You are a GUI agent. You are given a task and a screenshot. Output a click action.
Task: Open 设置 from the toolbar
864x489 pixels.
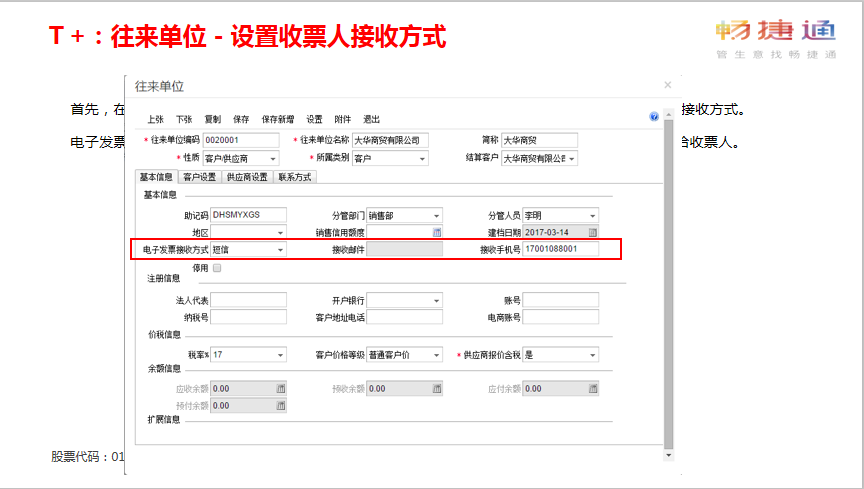(314, 119)
